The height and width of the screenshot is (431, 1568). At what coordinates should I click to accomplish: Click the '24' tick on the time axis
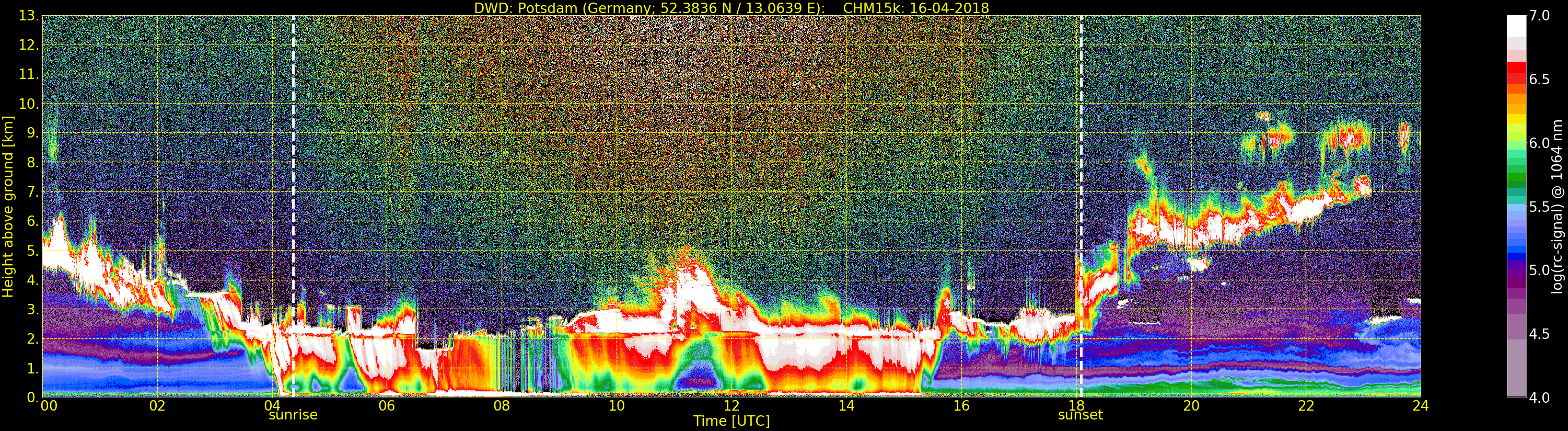pyautogui.click(x=1421, y=406)
